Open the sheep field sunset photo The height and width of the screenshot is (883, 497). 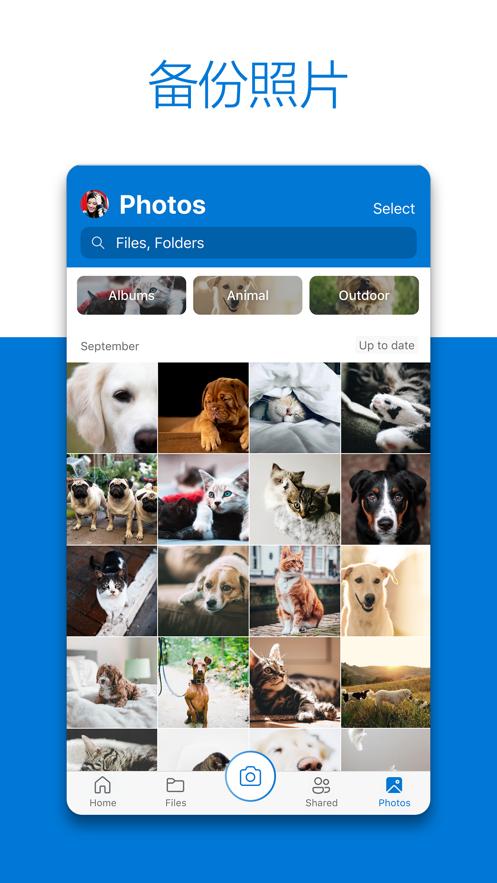(x=386, y=683)
